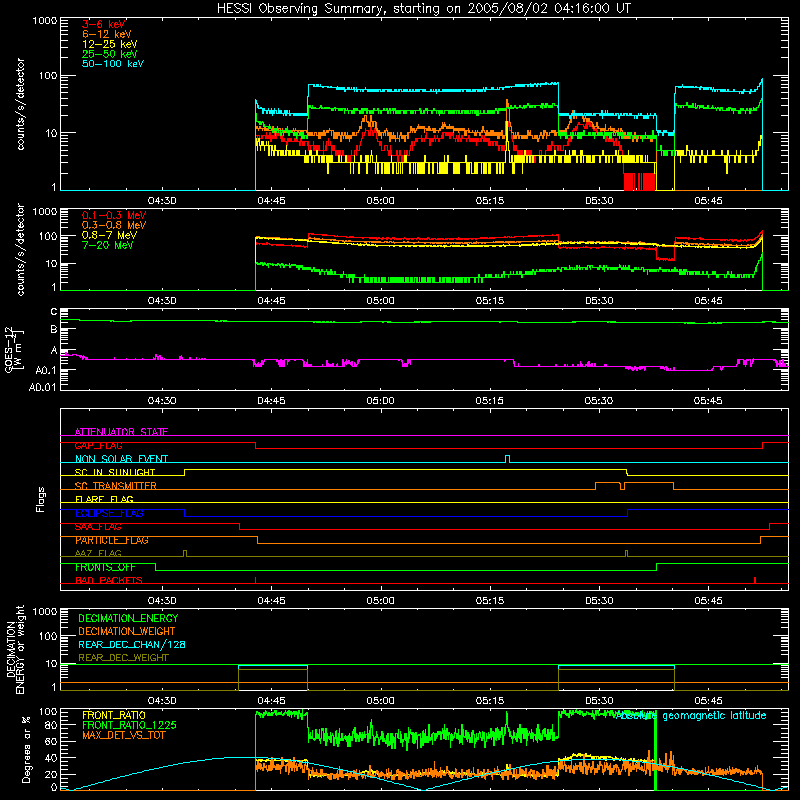Select the PARTICLE_FLAG label
The width and height of the screenshot is (800, 800).
[112, 540]
